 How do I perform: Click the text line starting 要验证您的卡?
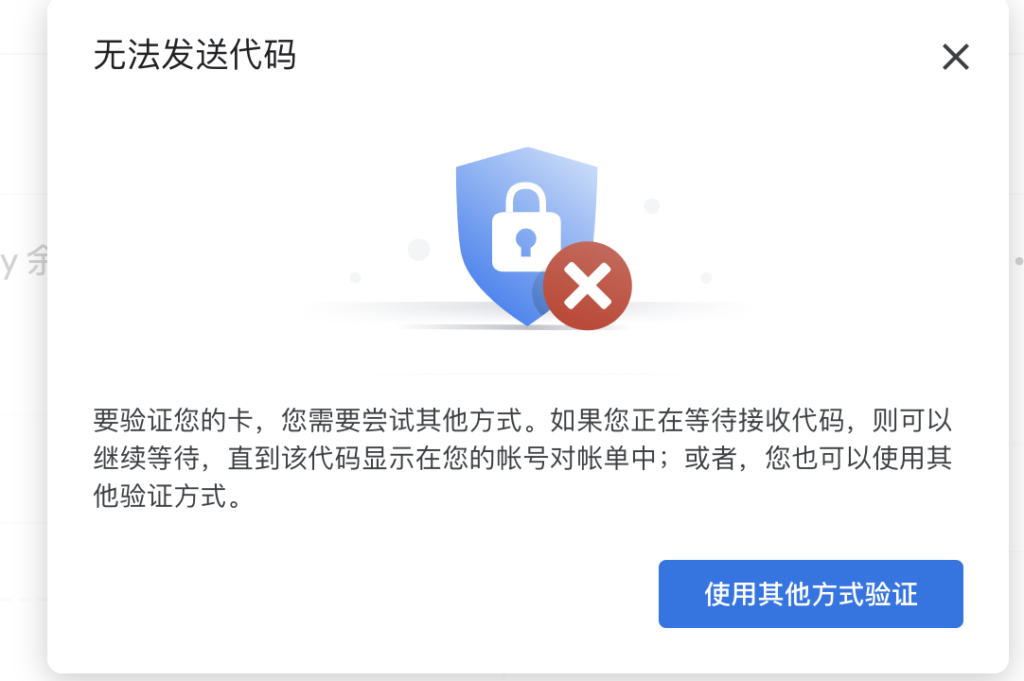coord(522,420)
